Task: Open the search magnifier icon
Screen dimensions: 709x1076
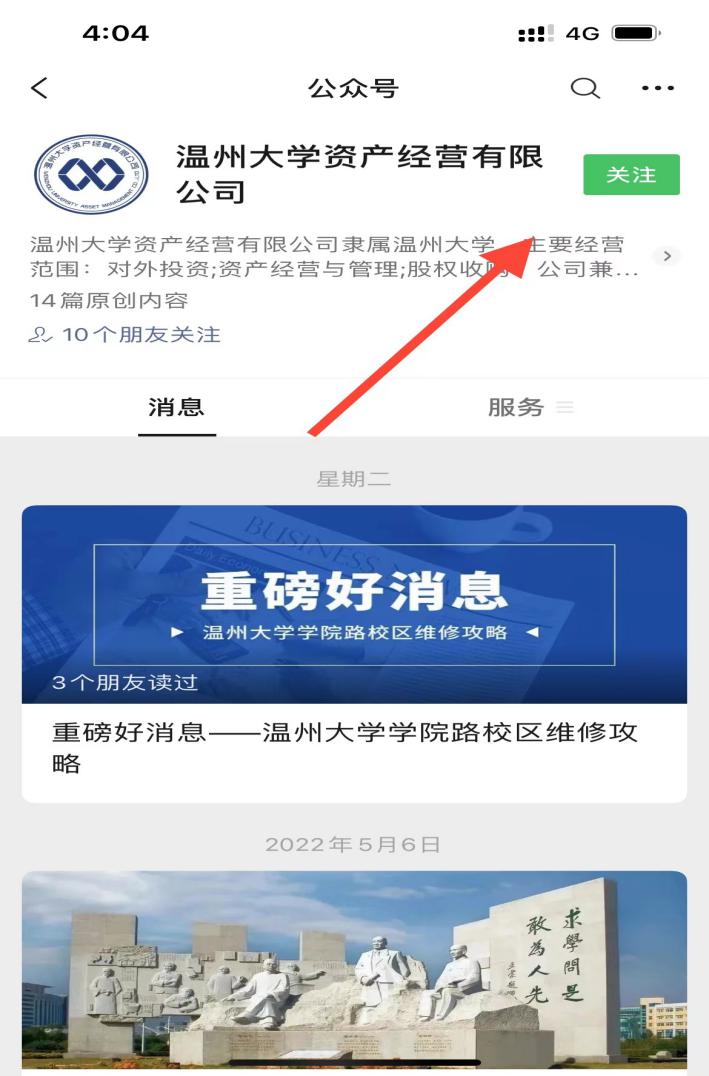Action: click(585, 88)
